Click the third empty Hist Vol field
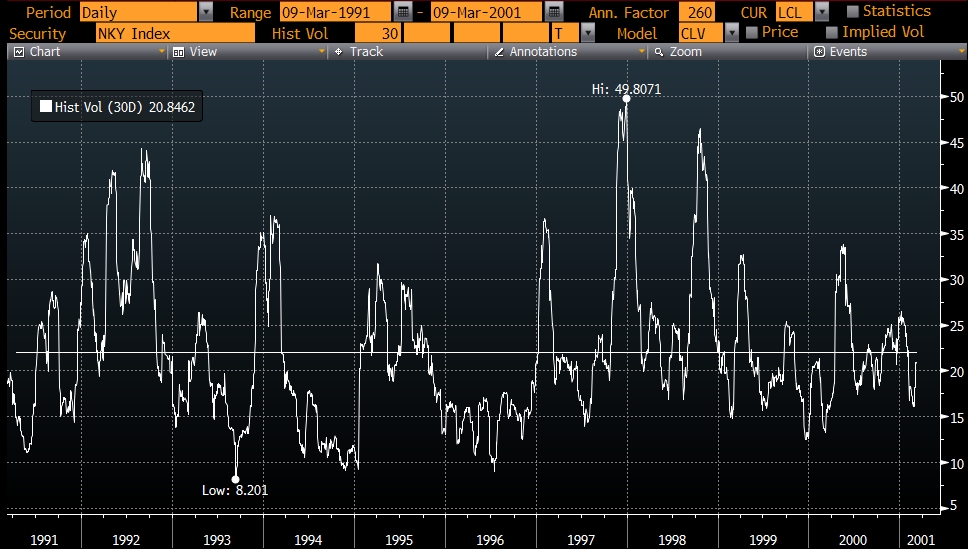The height and width of the screenshot is (549, 968). point(477,33)
